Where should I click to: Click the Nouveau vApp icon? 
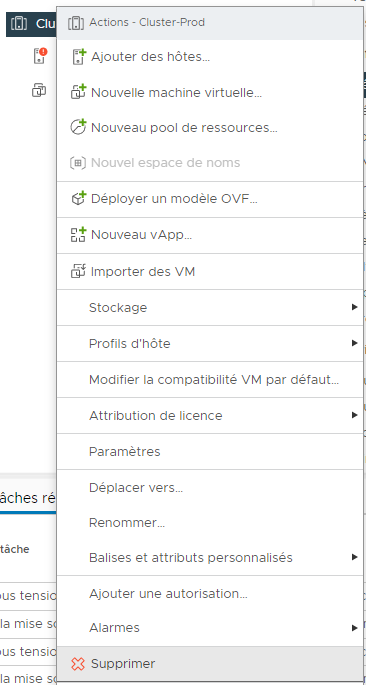click(78, 235)
